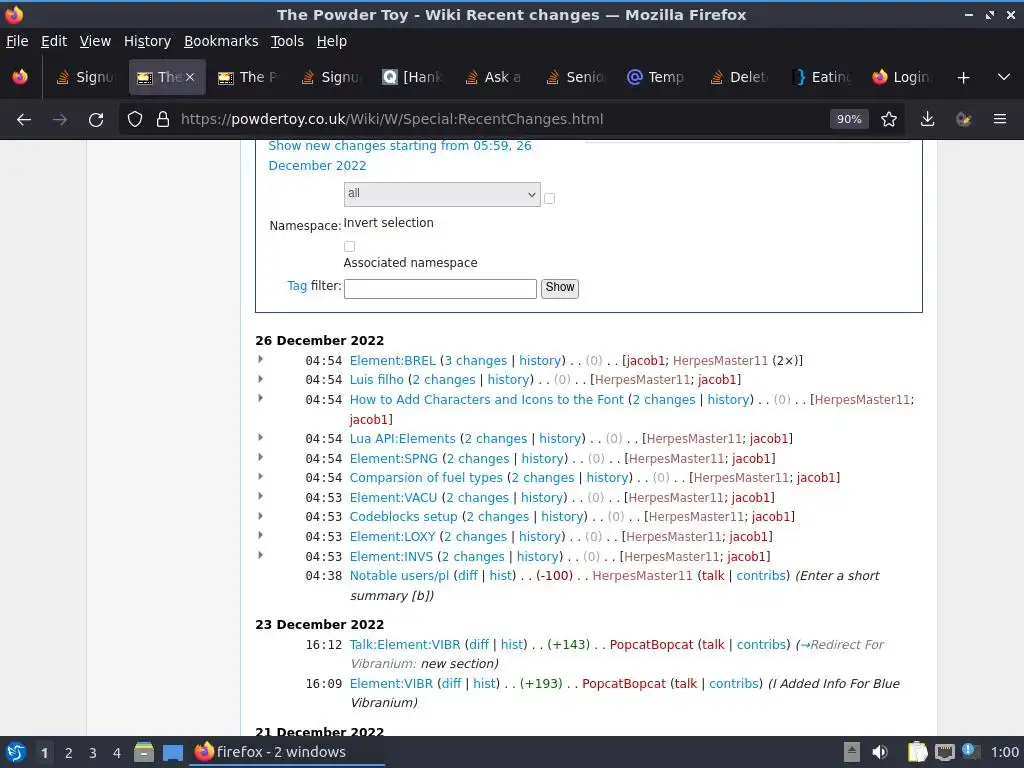Open history for Luis filho
The width and height of the screenshot is (1024, 768).
pos(508,380)
